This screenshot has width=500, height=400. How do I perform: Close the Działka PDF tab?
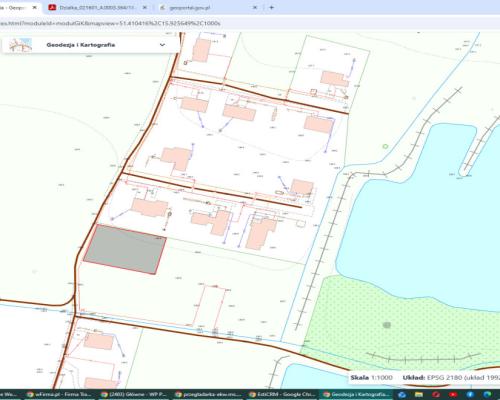tap(144, 7)
